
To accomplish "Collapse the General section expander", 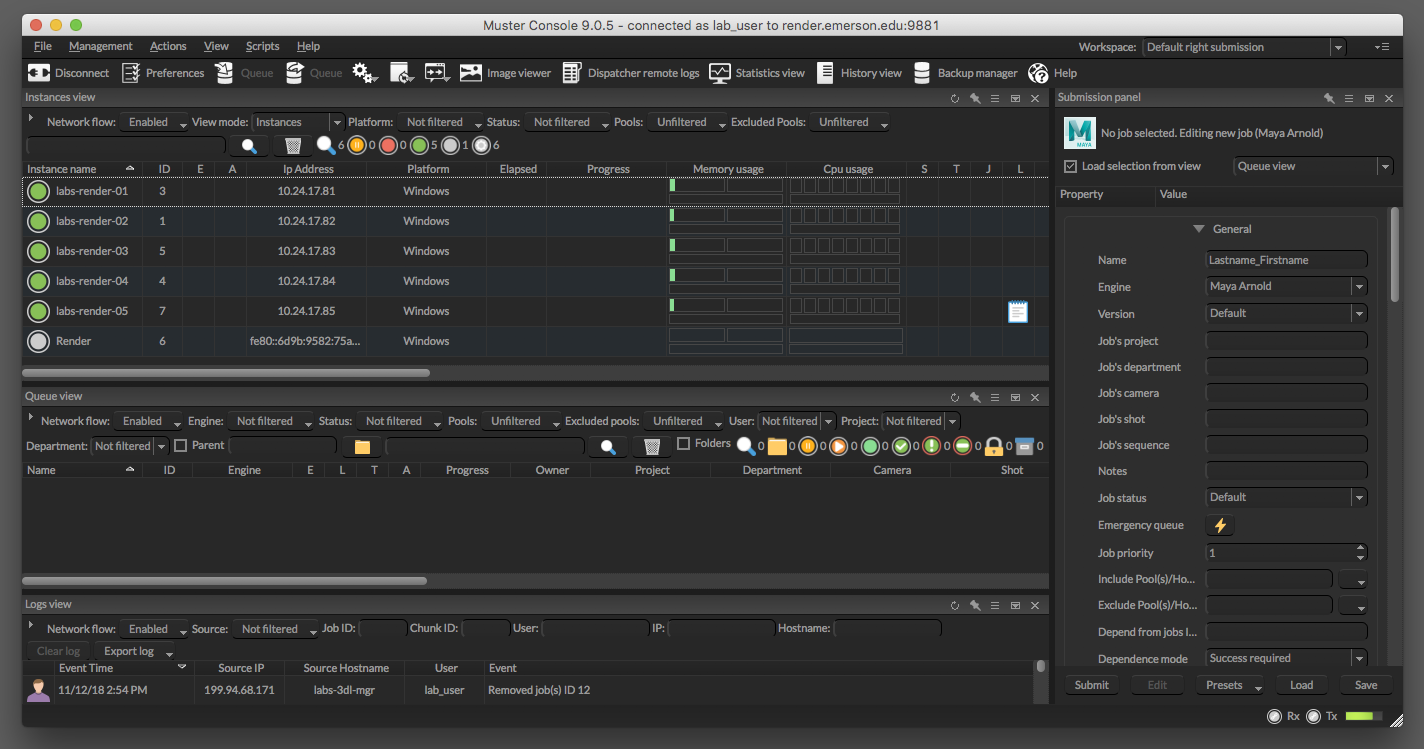I will tap(1199, 229).
